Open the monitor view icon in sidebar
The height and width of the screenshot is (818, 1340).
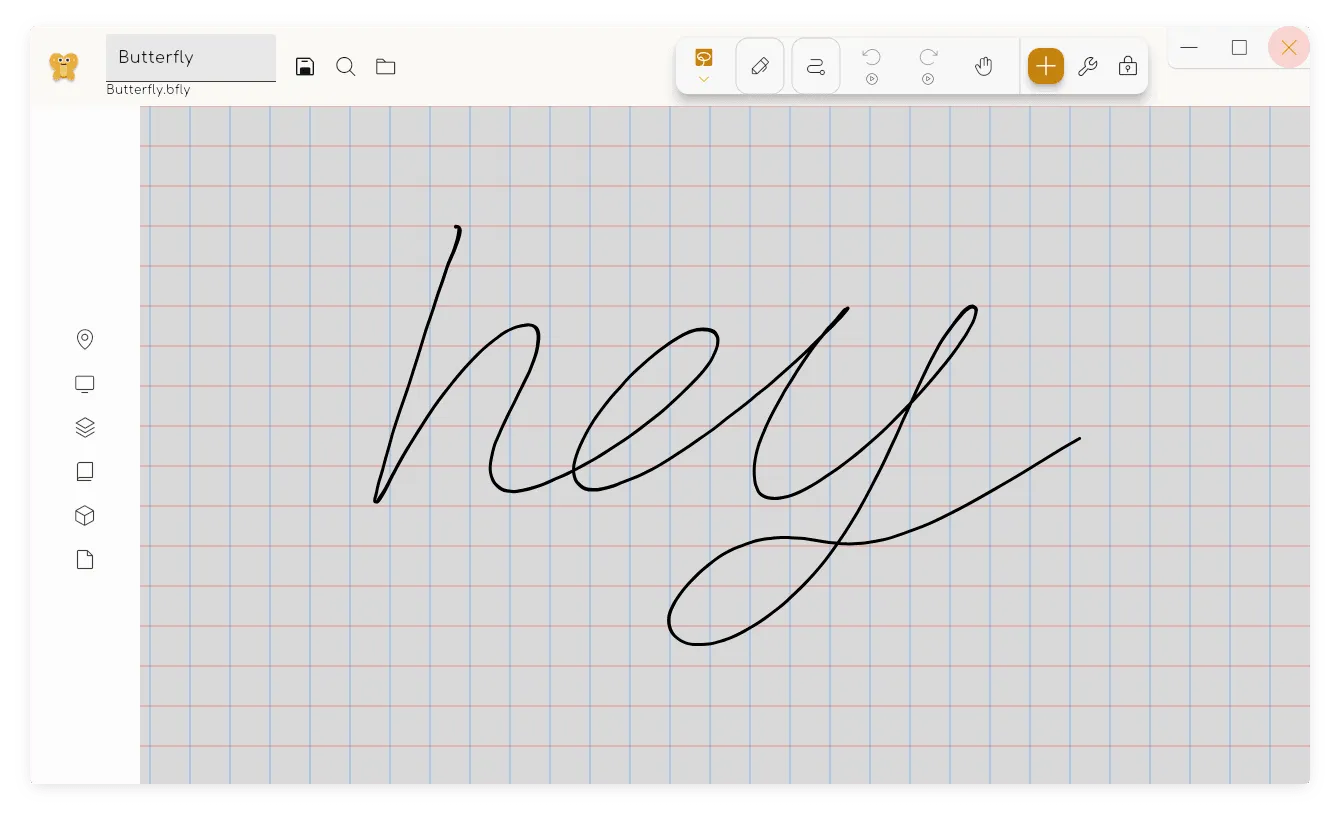(85, 384)
